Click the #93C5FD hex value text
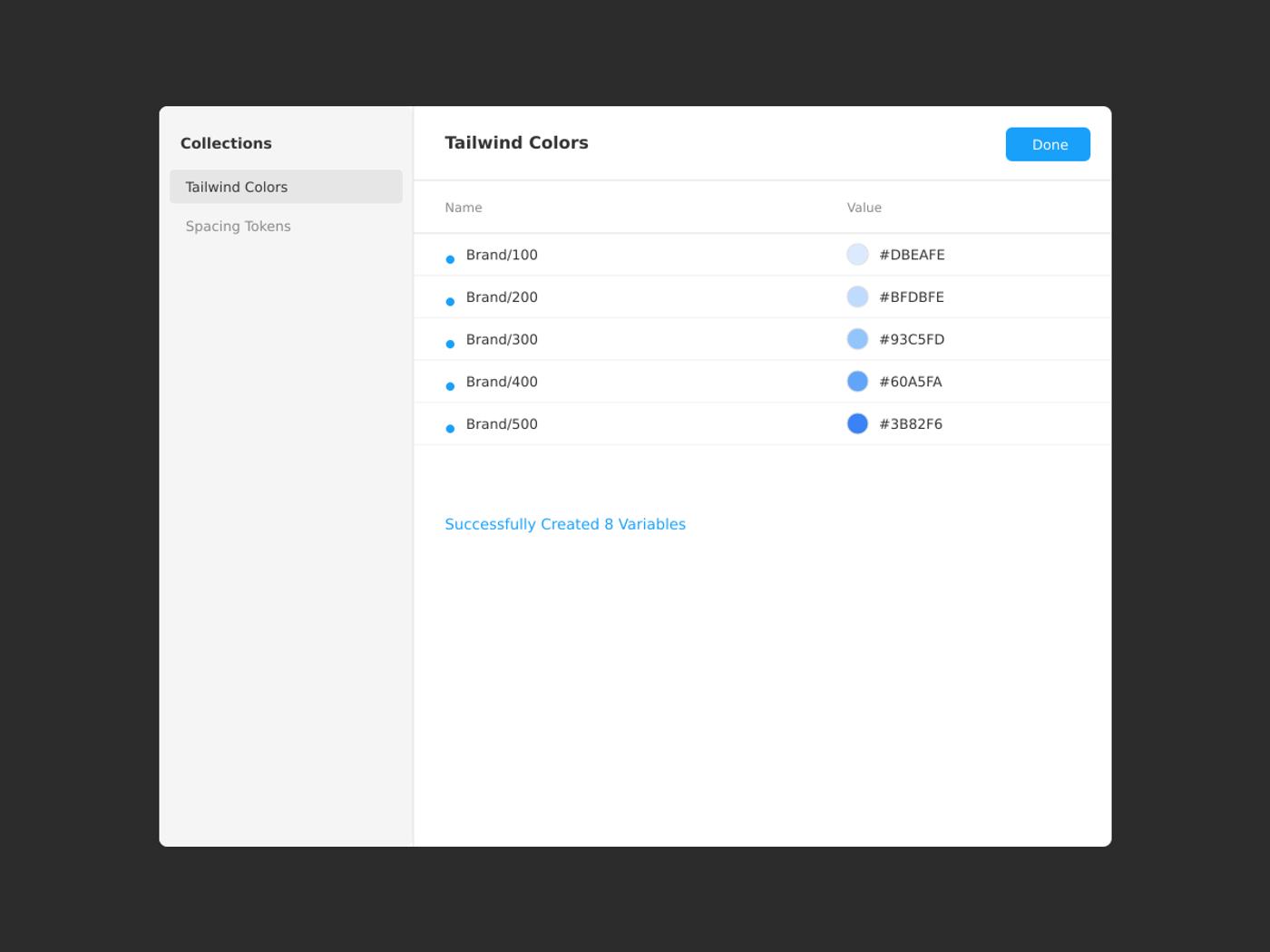1270x952 pixels. click(x=912, y=339)
